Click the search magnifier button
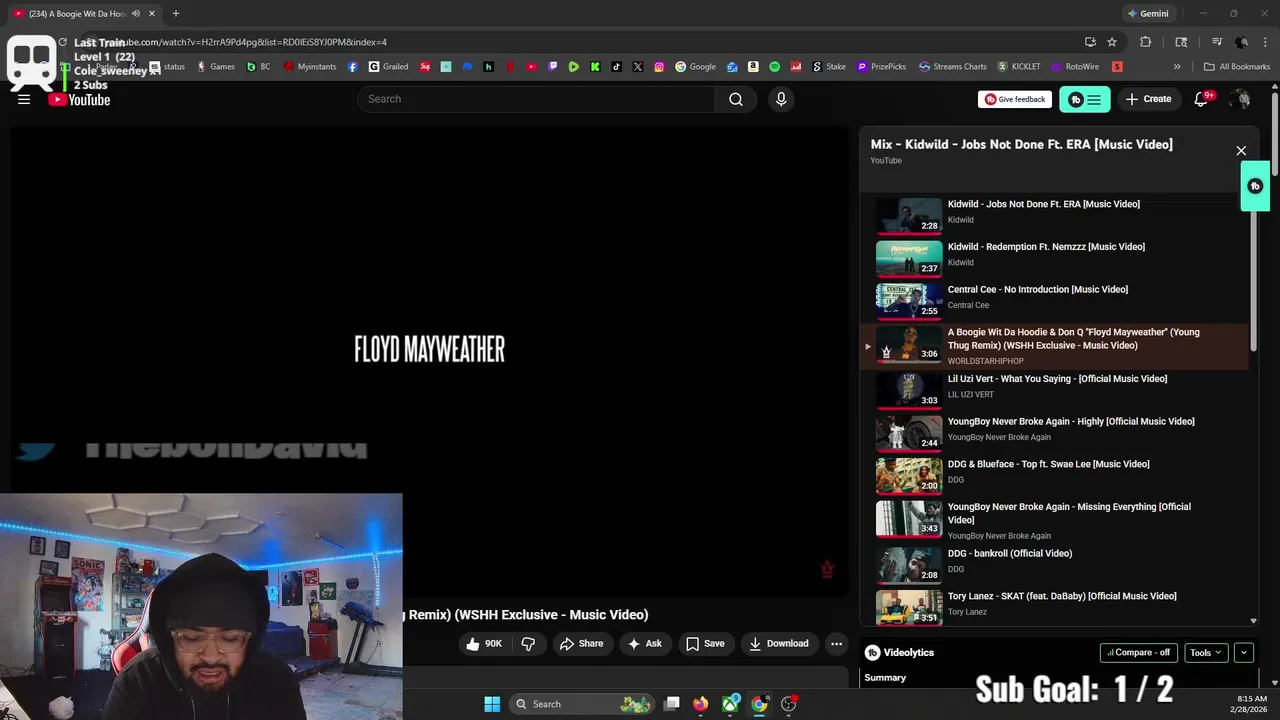The width and height of the screenshot is (1280, 720). tap(736, 99)
